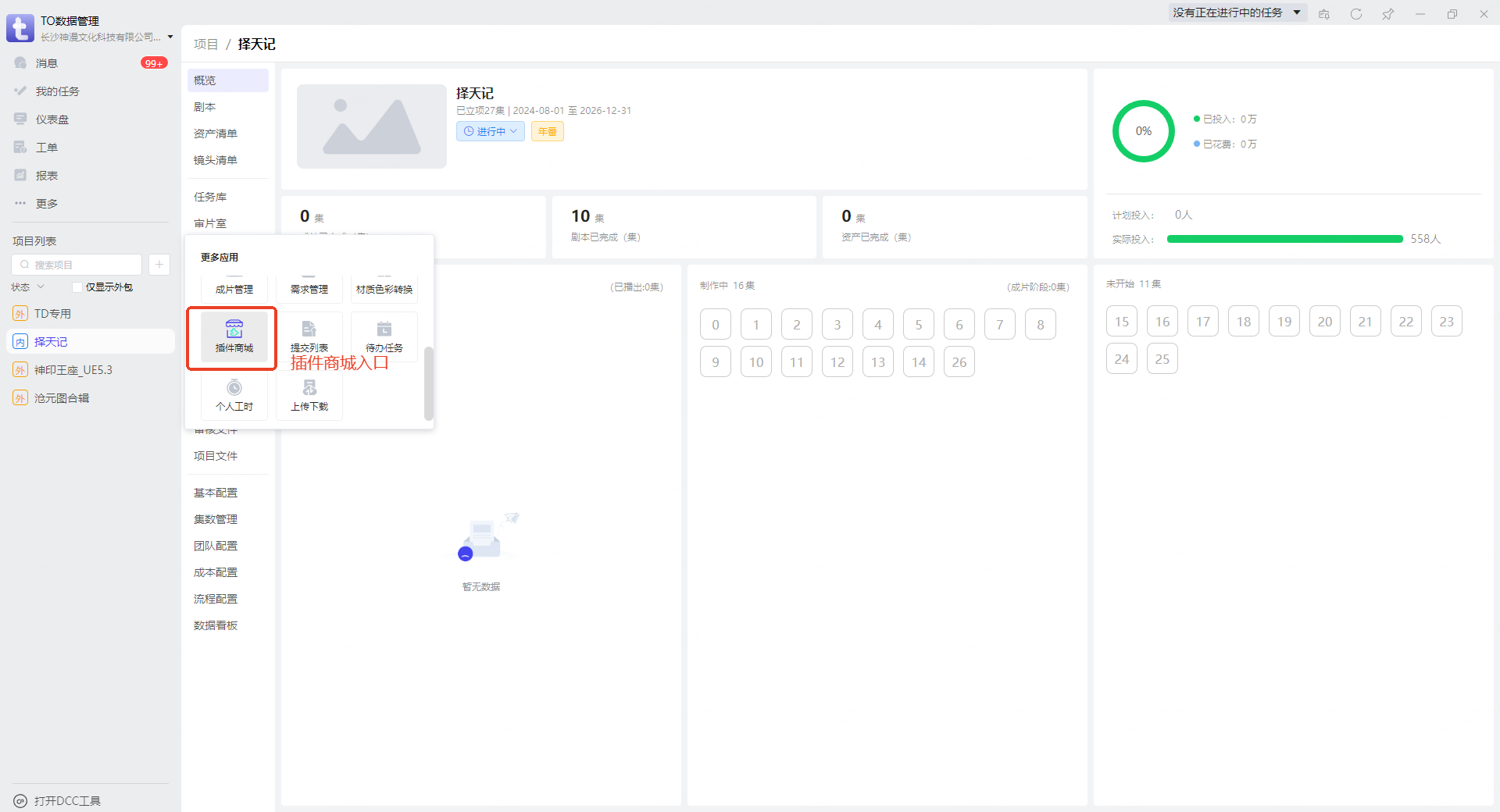Enable the 仅显示外包 checkbox
Viewport: 1500px width, 812px height.
click(77, 287)
